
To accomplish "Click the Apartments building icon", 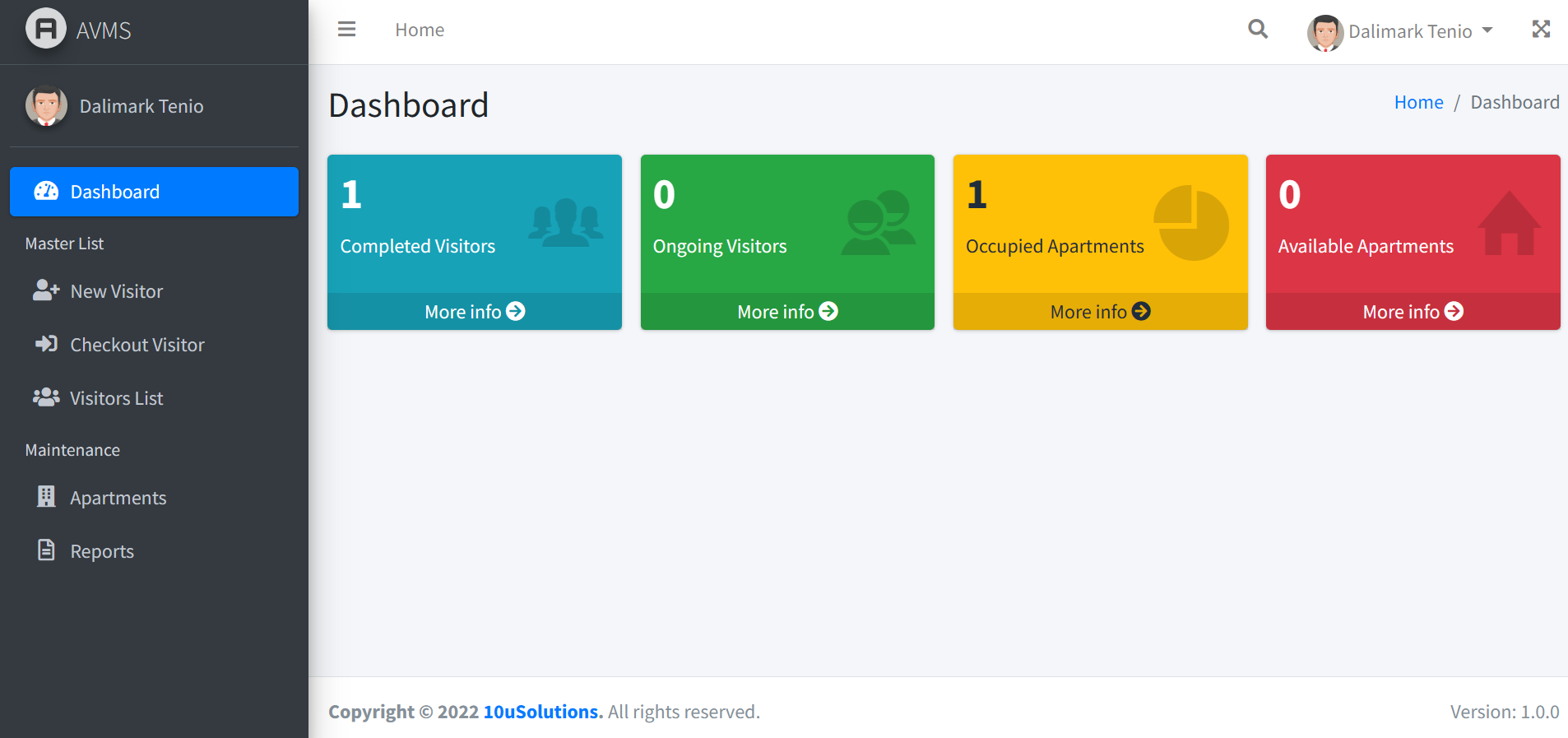I will point(46,496).
